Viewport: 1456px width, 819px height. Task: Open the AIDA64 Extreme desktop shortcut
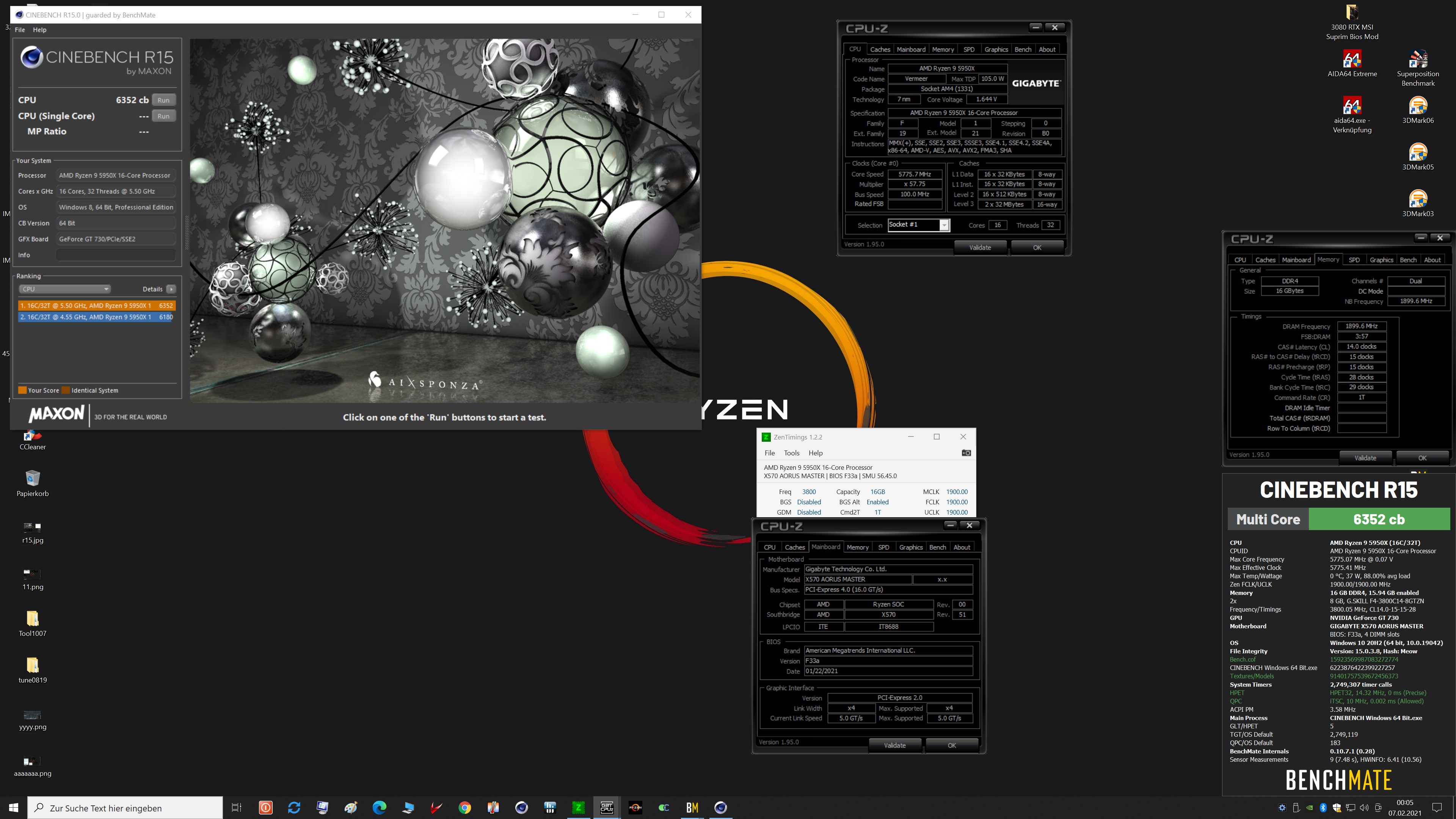point(1352,63)
